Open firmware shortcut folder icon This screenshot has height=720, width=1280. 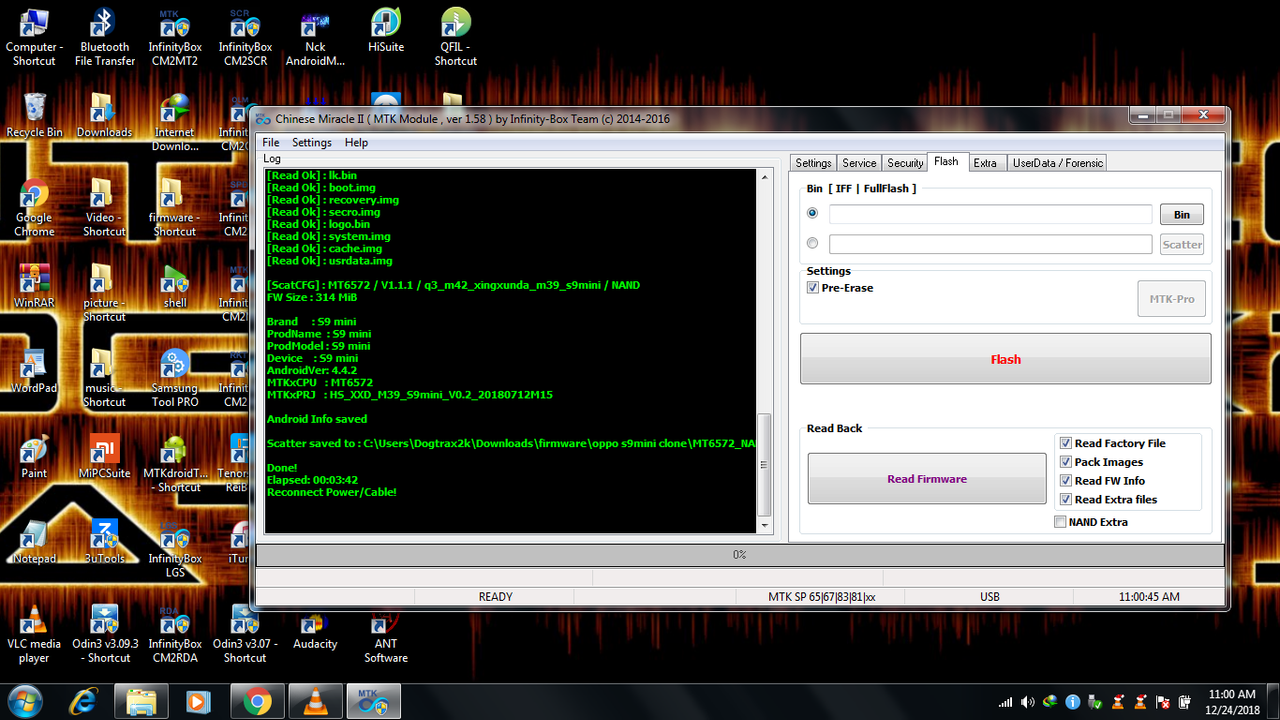pyautogui.click(x=175, y=208)
